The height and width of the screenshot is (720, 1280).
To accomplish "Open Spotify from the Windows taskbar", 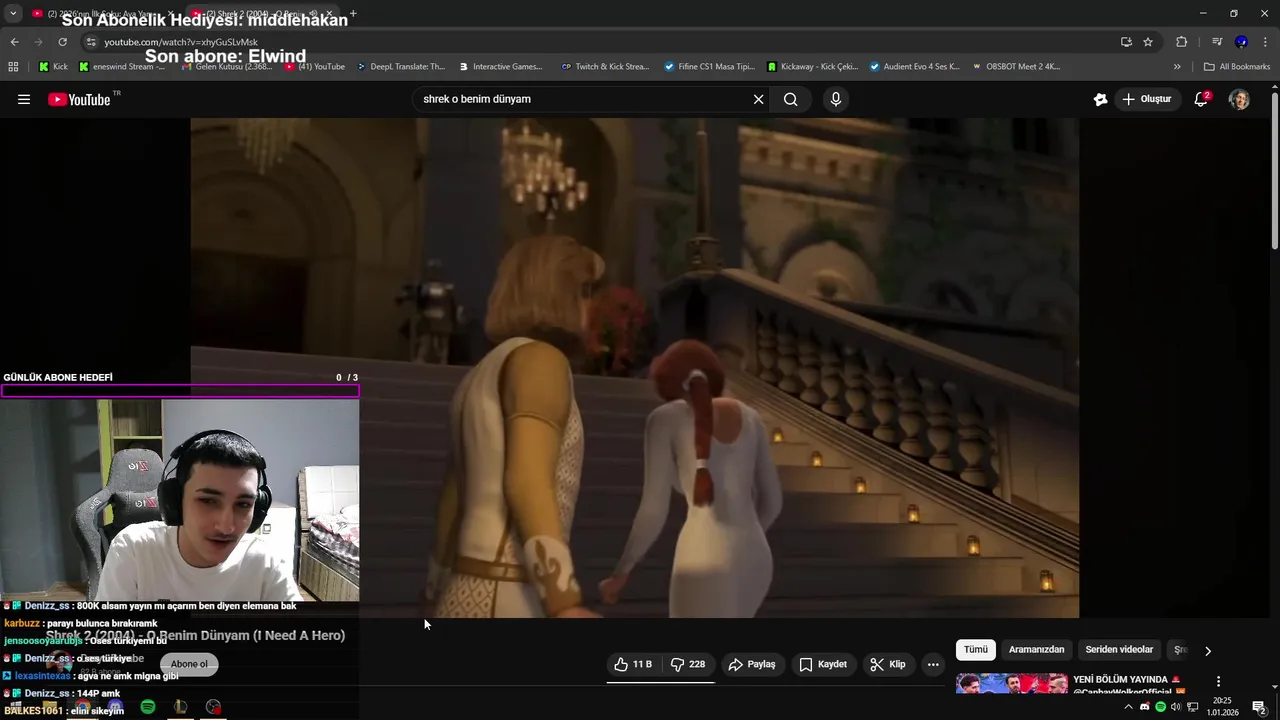I will click(x=148, y=707).
